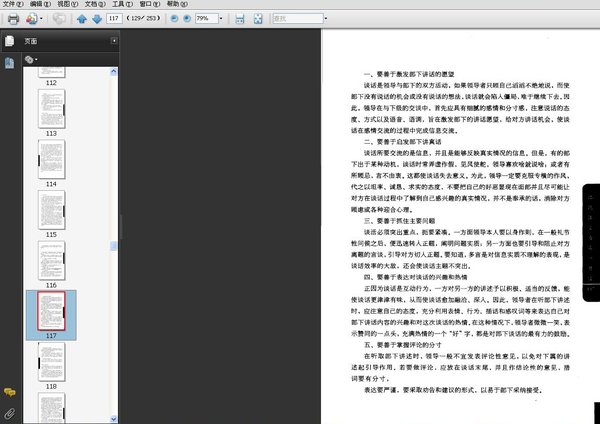Open the 文件 (File) menu
This screenshot has width=600, height=424.
click(x=13, y=4)
